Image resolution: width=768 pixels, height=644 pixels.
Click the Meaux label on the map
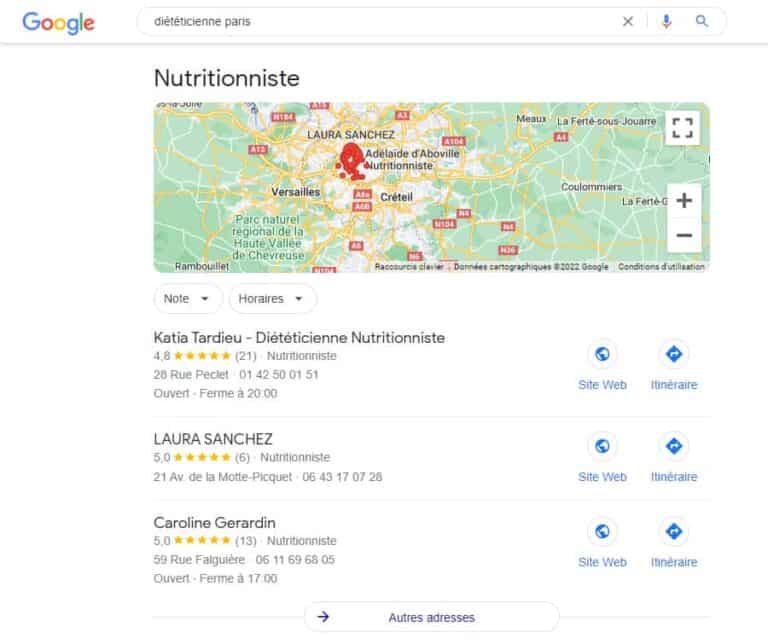(531, 119)
